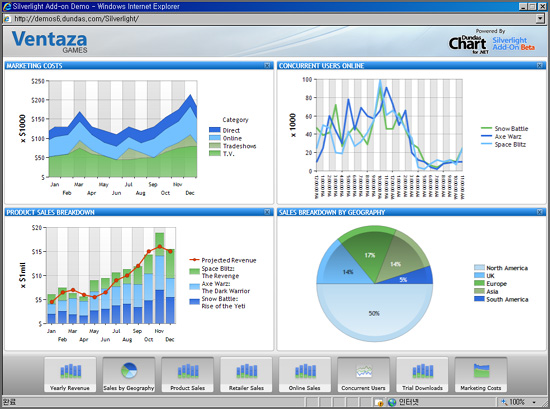Image resolution: width=550 pixels, height=409 pixels.
Task: Select the Retailer Sales chart button
Action: tap(246, 374)
